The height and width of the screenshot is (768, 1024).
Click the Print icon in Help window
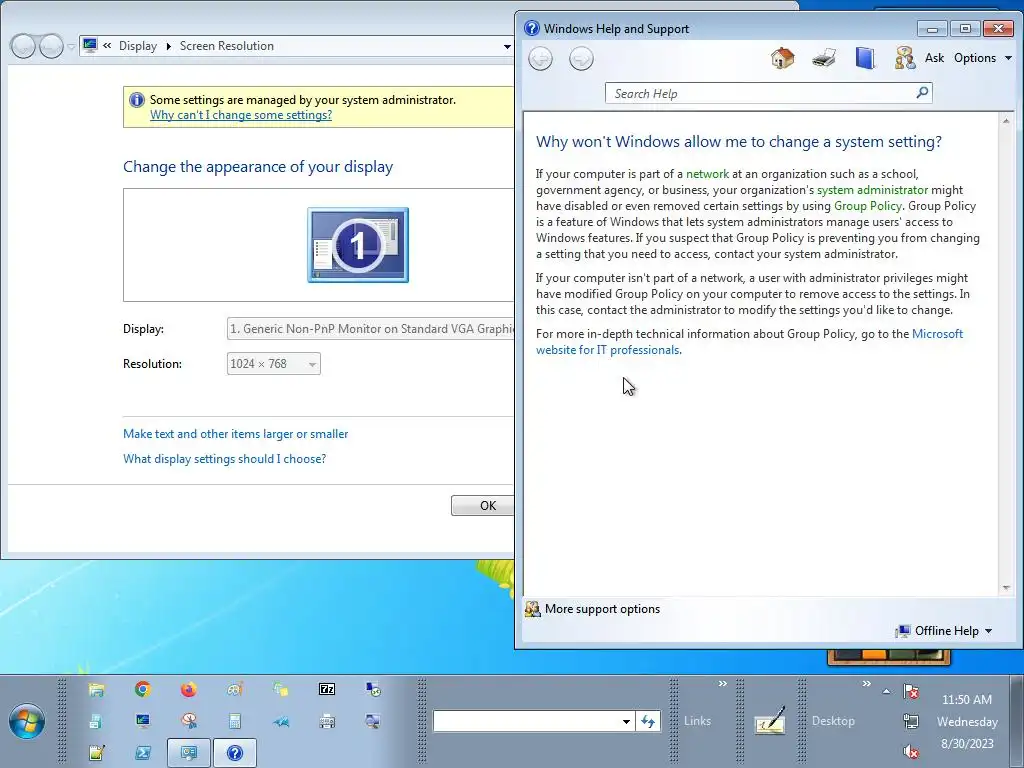tap(824, 58)
